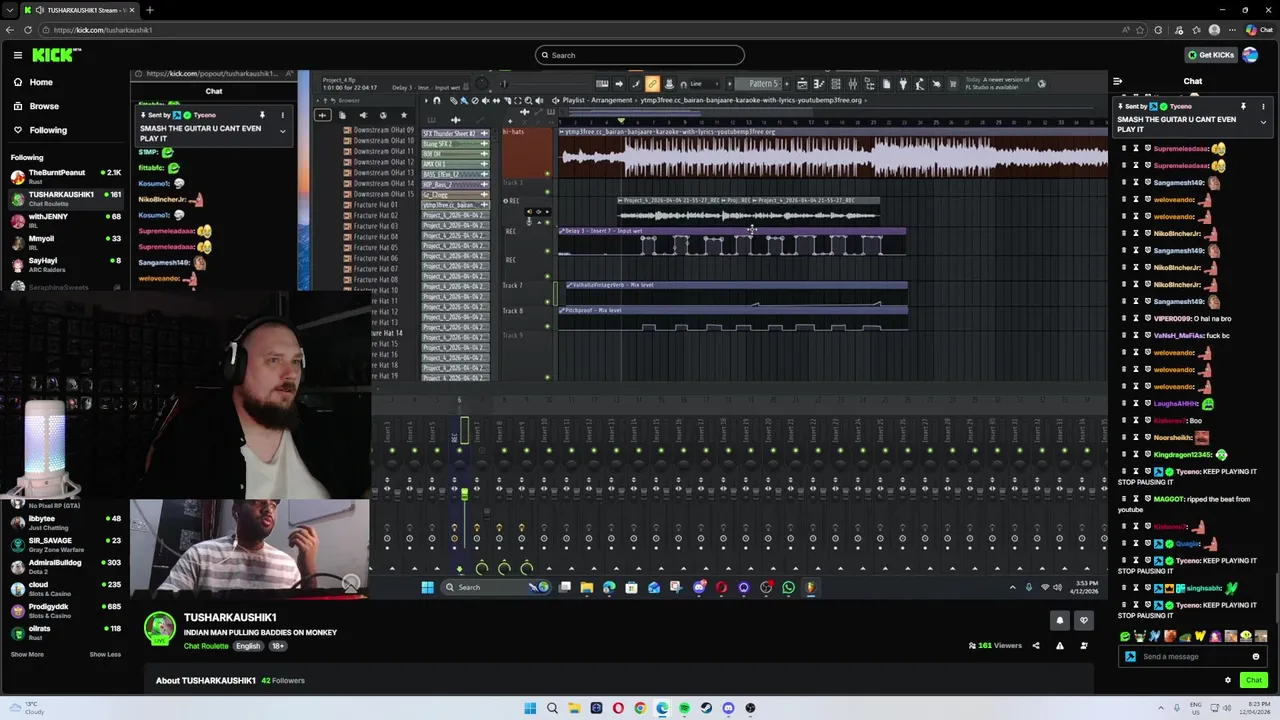Click the green Chat send button
Image resolution: width=1280 pixels, height=720 pixels.
(x=1253, y=680)
